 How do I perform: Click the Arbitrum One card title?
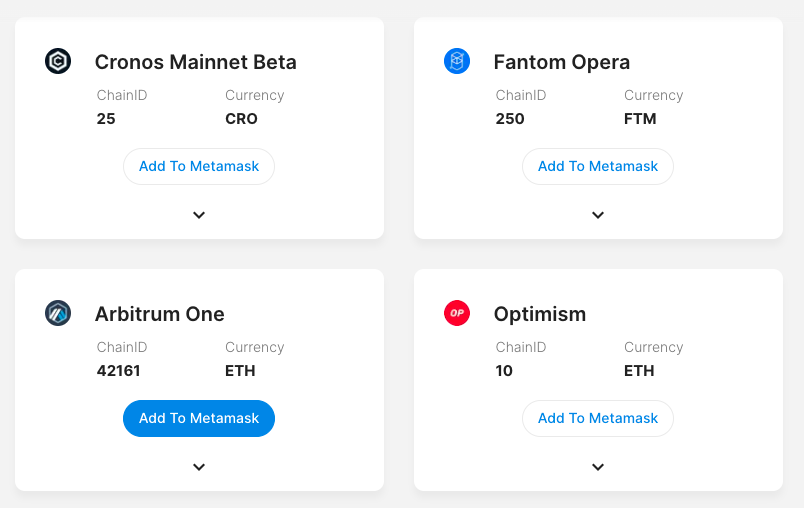point(159,314)
